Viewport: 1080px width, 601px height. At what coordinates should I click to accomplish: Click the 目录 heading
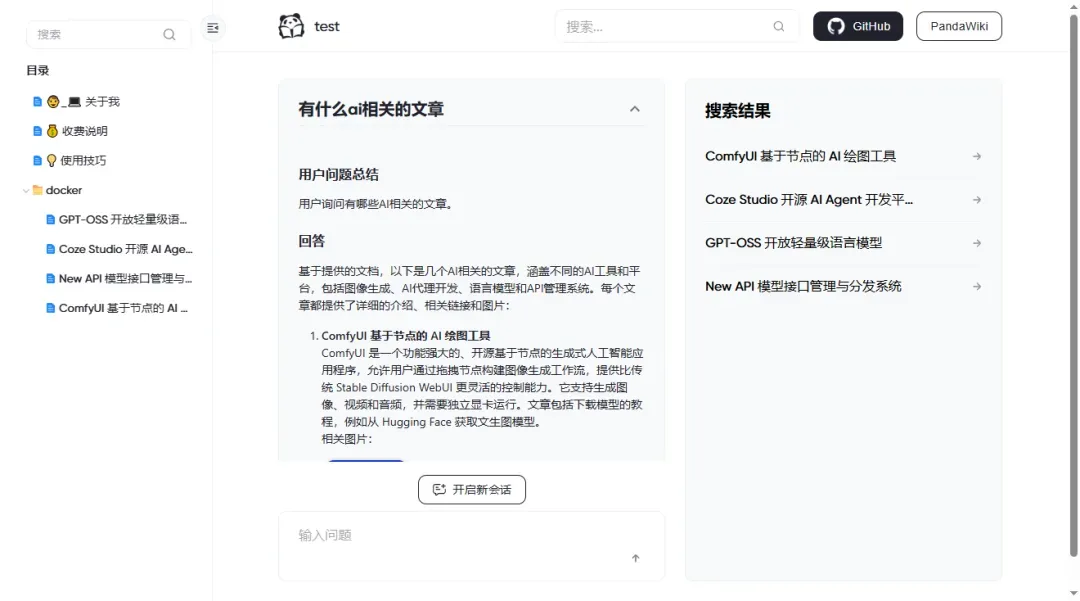[38, 70]
